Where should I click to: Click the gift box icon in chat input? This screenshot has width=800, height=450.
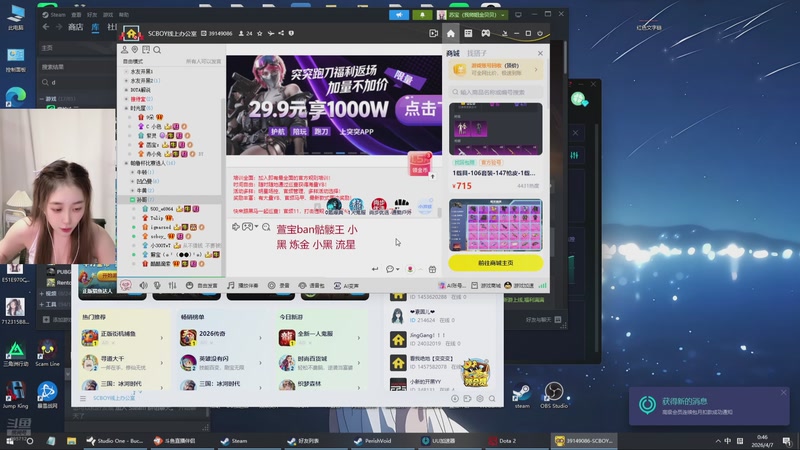432,269
